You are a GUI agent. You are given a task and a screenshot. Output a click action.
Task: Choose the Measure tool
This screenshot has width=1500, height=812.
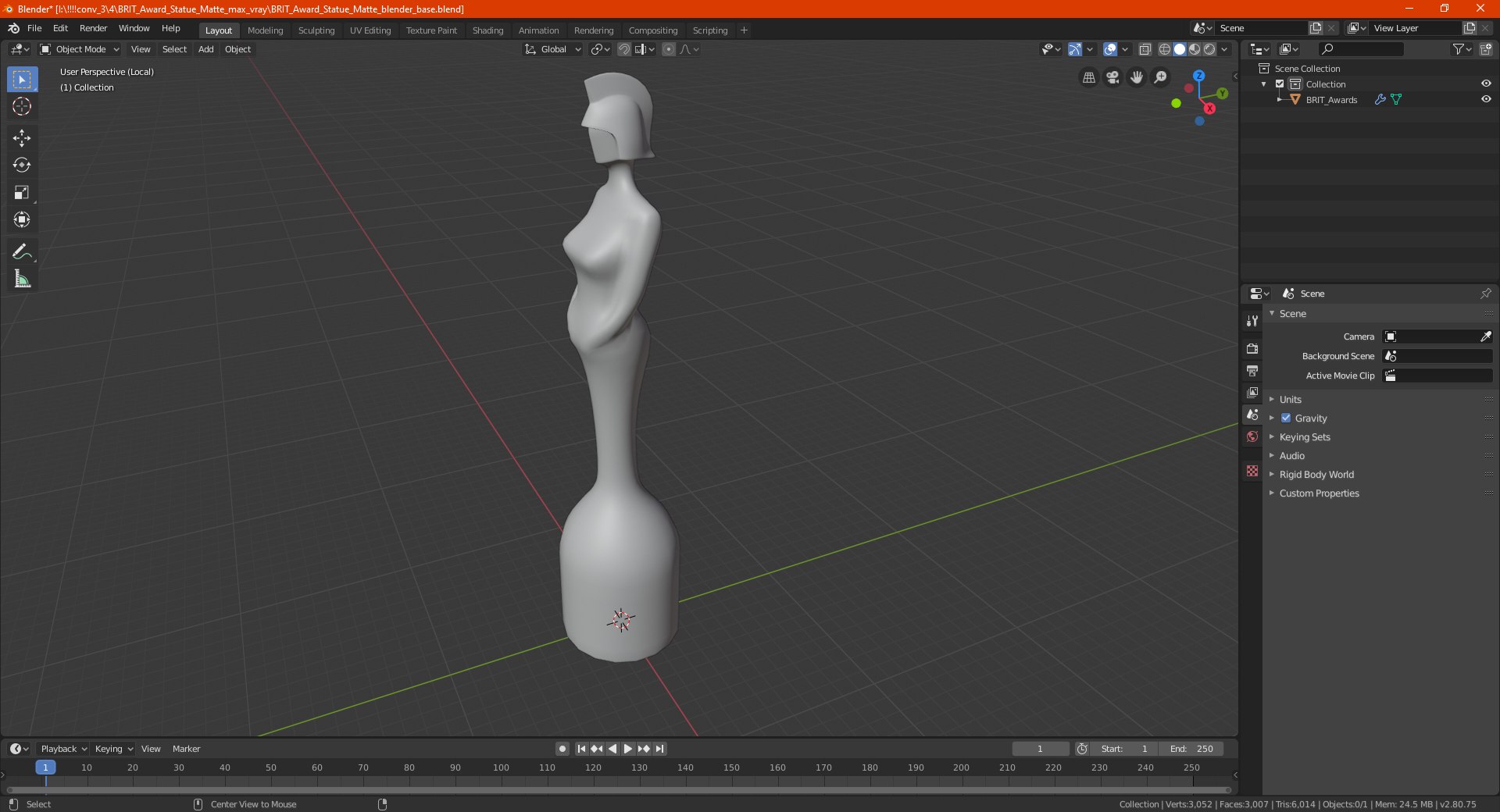click(22, 279)
